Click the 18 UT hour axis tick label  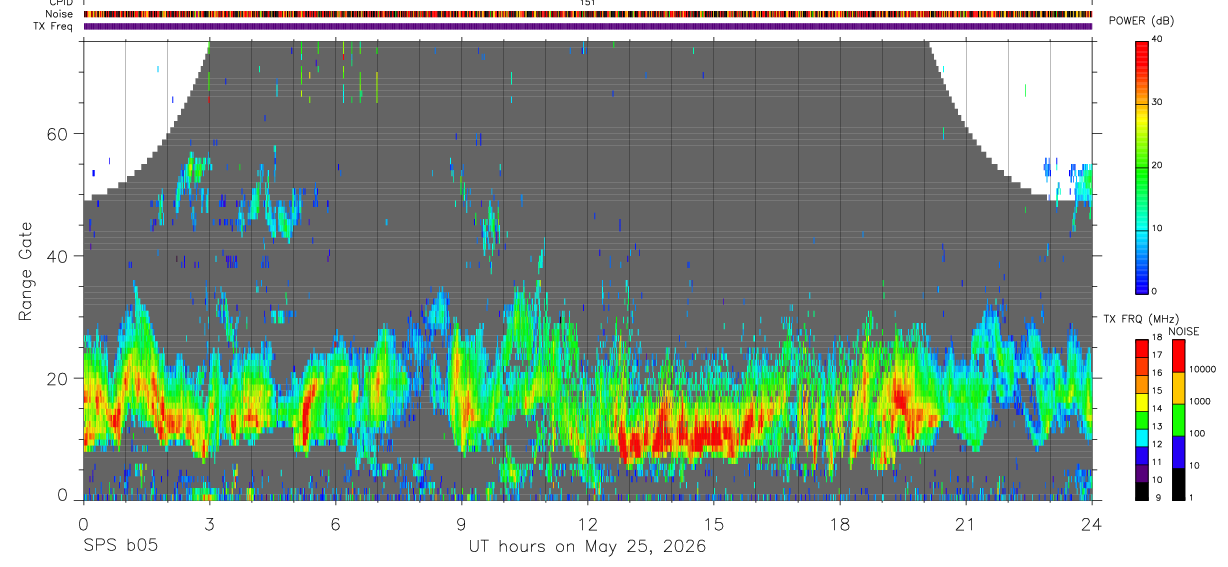click(x=840, y=524)
